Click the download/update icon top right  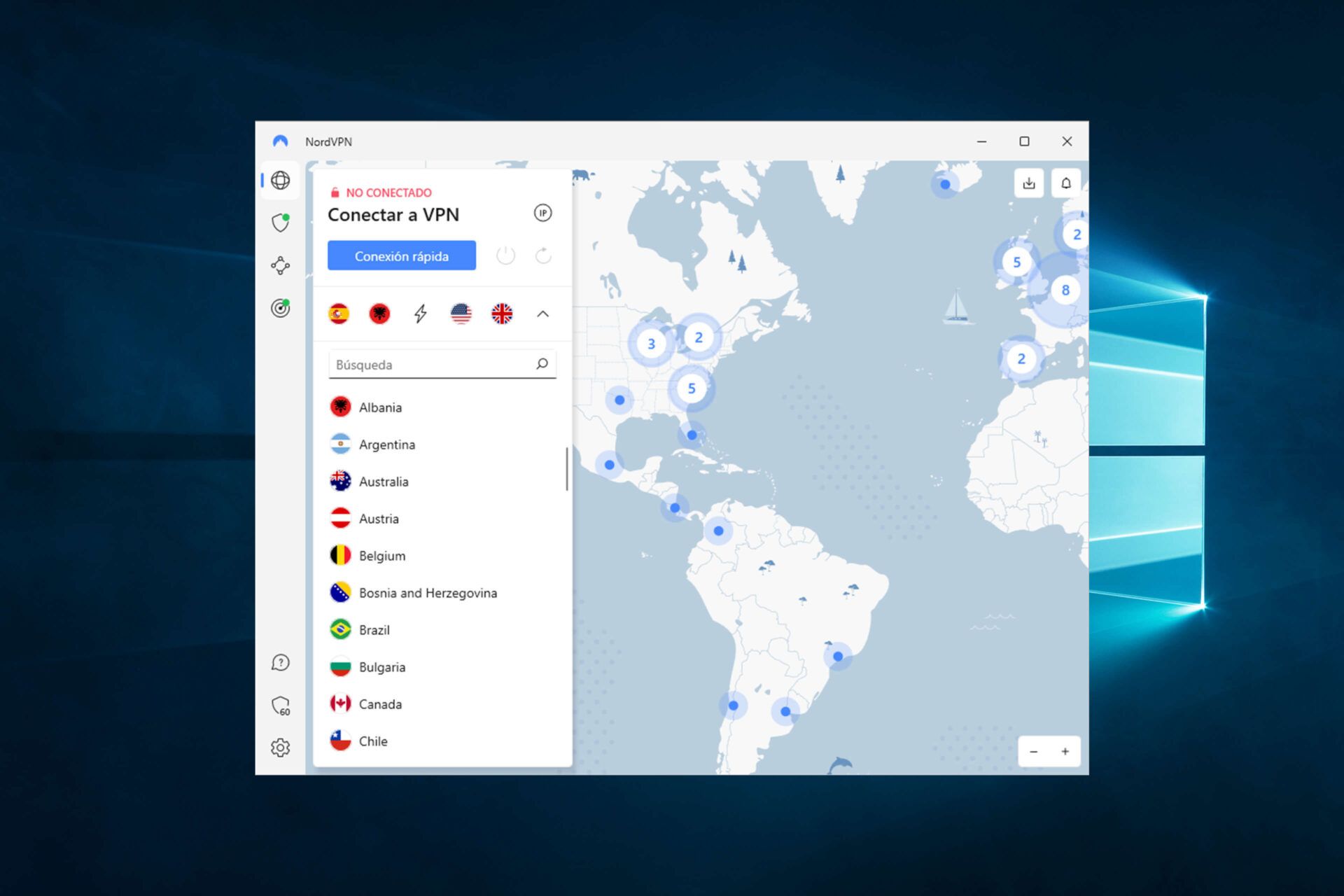tap(1029, 181)
